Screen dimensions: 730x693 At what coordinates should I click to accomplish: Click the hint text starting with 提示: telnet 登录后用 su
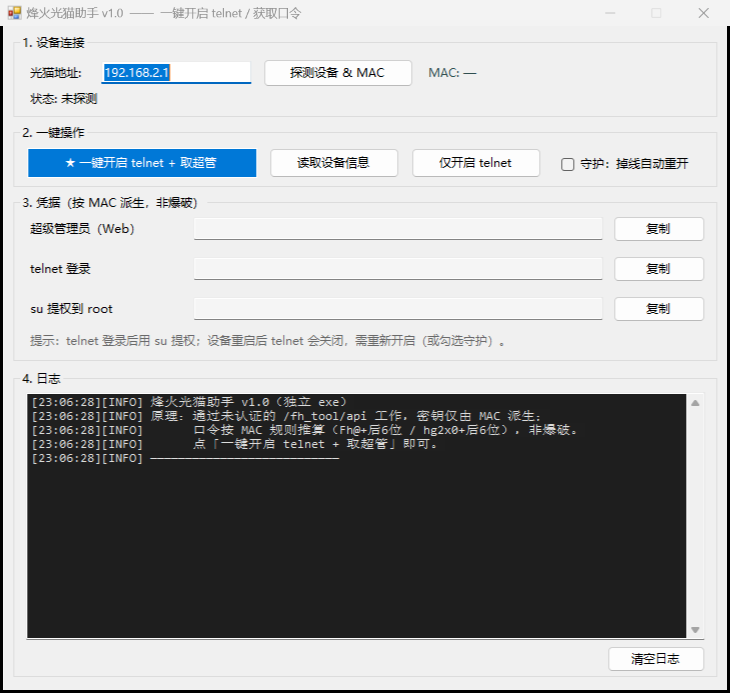point(268,341)
